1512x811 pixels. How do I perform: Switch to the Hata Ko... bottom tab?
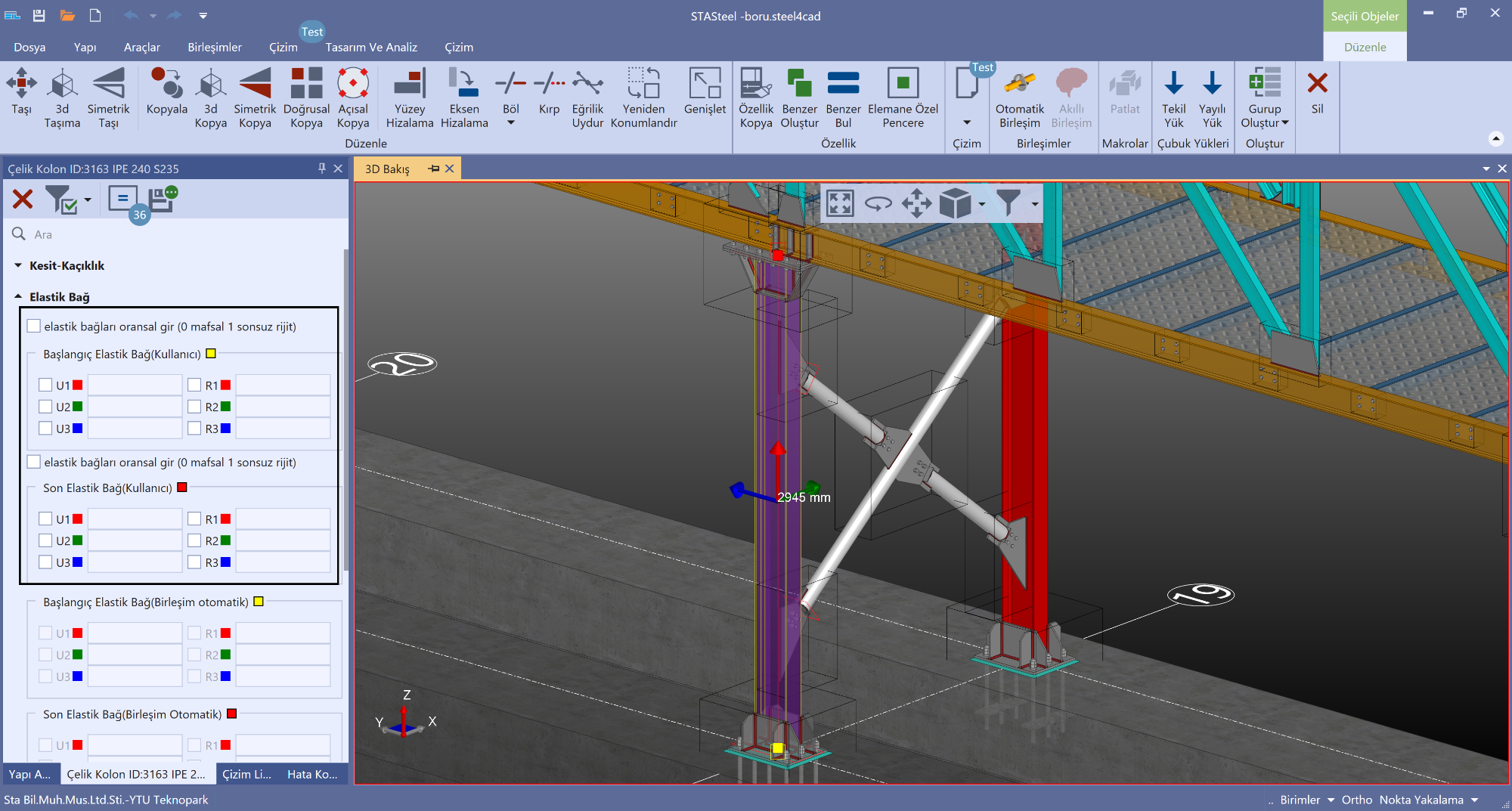312,774
